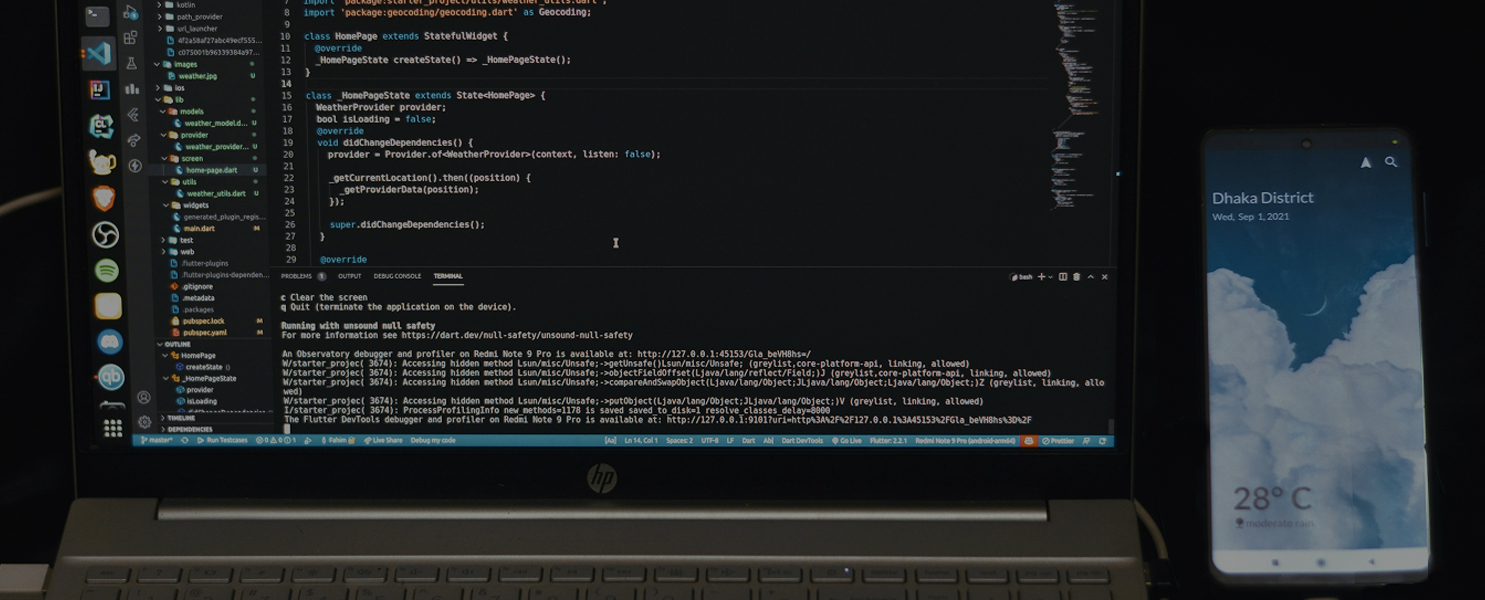Open Extensions view in activity bar
This screenshot has width=1485, height=600.
pos(131,38)
